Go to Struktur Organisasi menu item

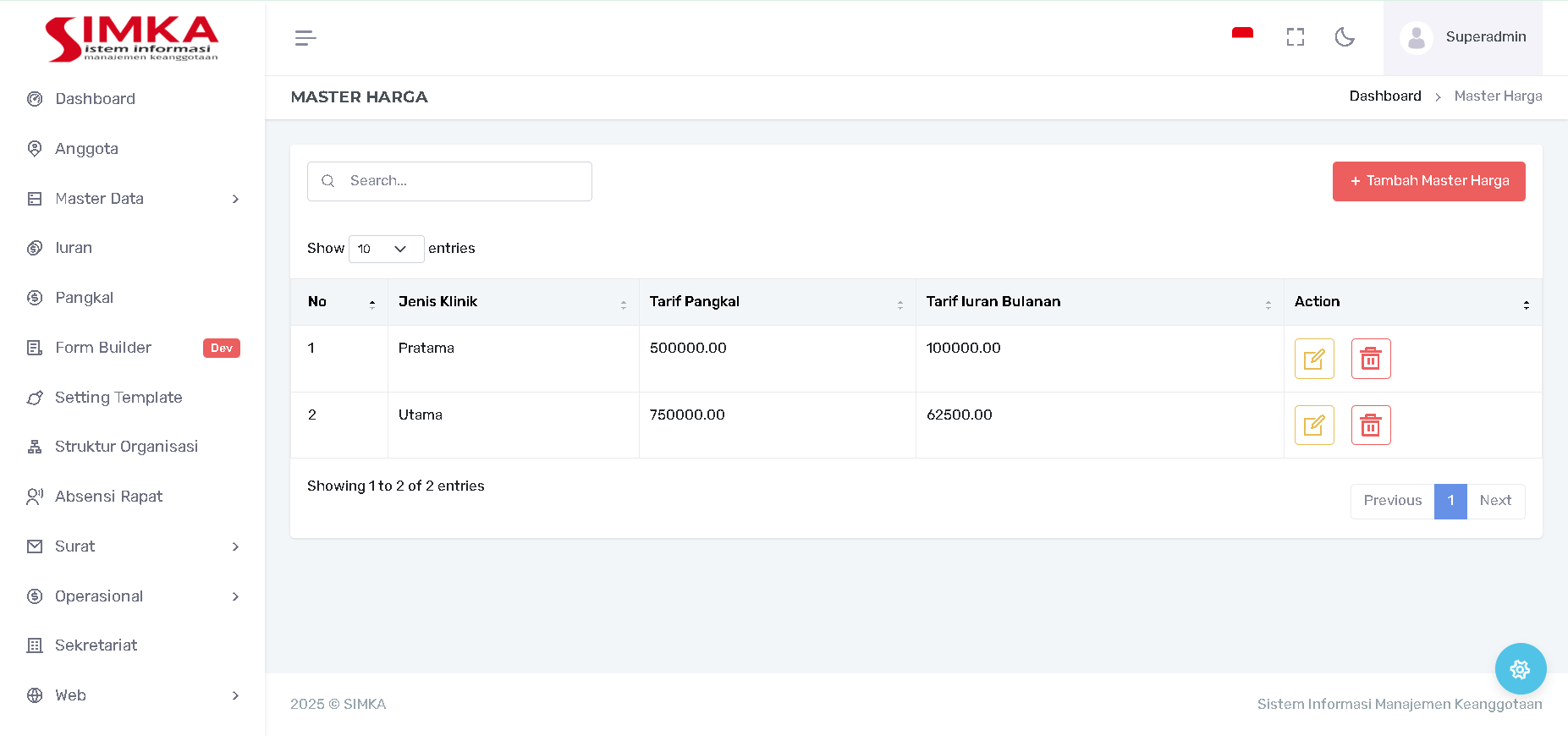pyautogui.click(x=126, y=447)
